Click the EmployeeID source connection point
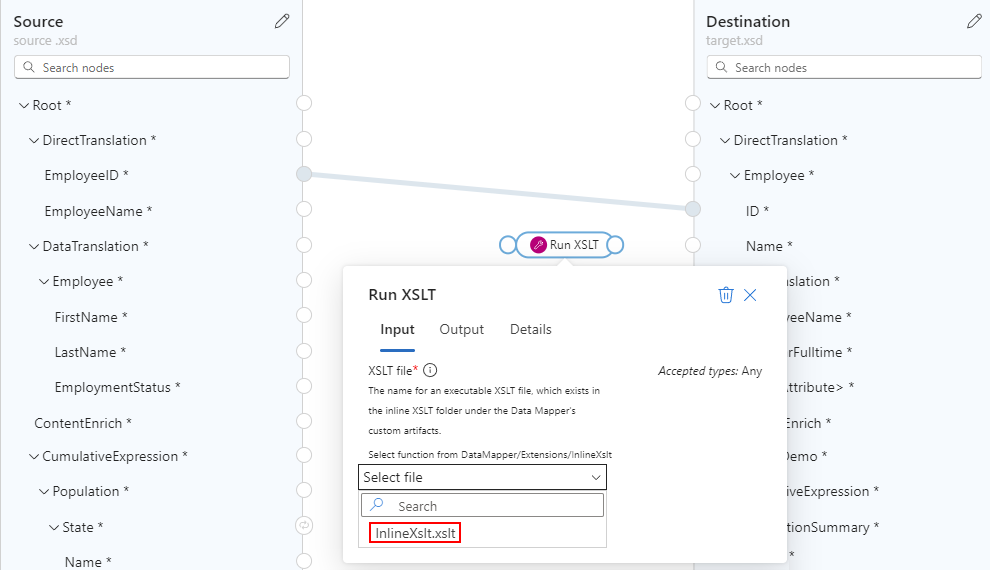This screenshot has height=570, width=990. tap(304, 175)
